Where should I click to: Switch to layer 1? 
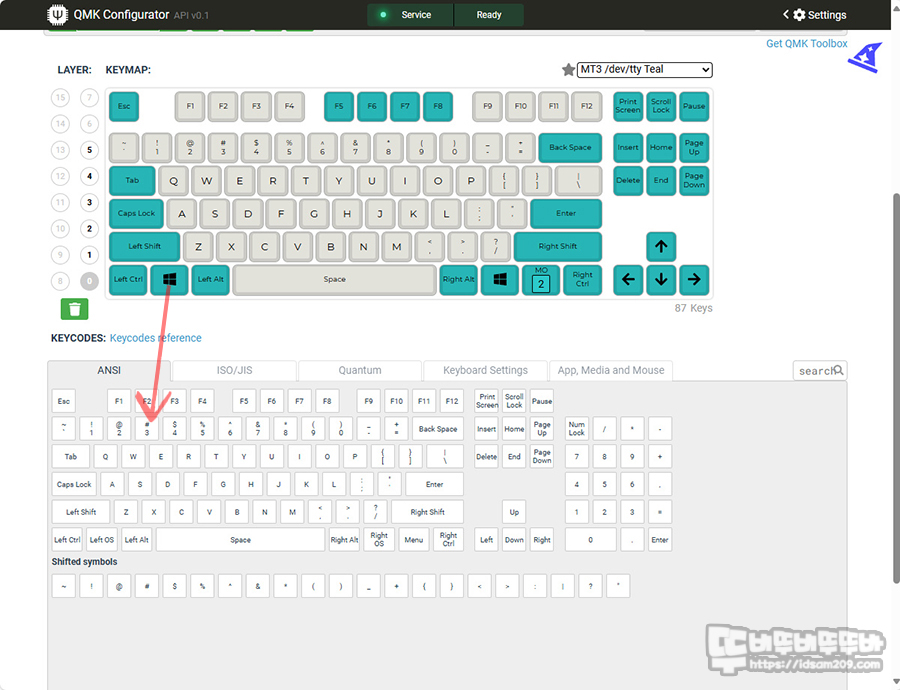coord(89,255)
